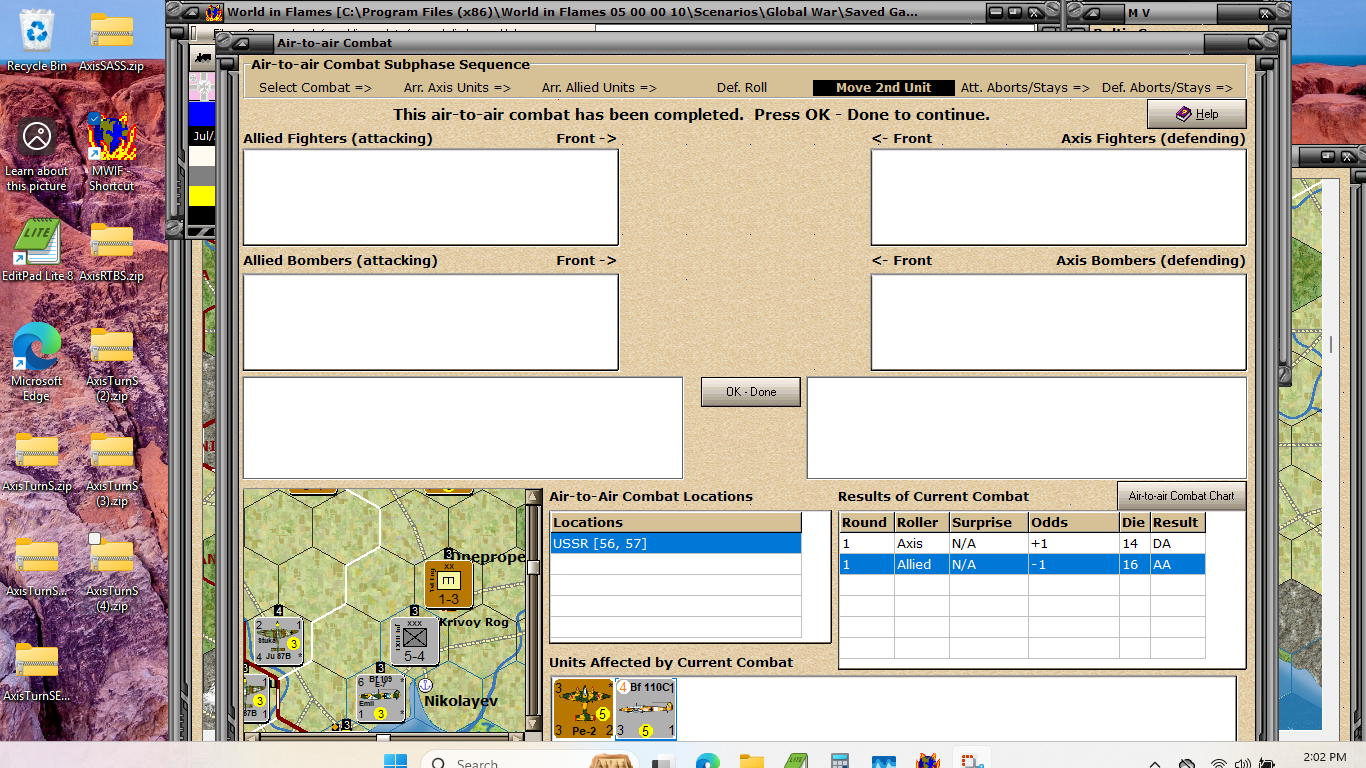Click the locomotive icon in the side panel

(202, 58)
